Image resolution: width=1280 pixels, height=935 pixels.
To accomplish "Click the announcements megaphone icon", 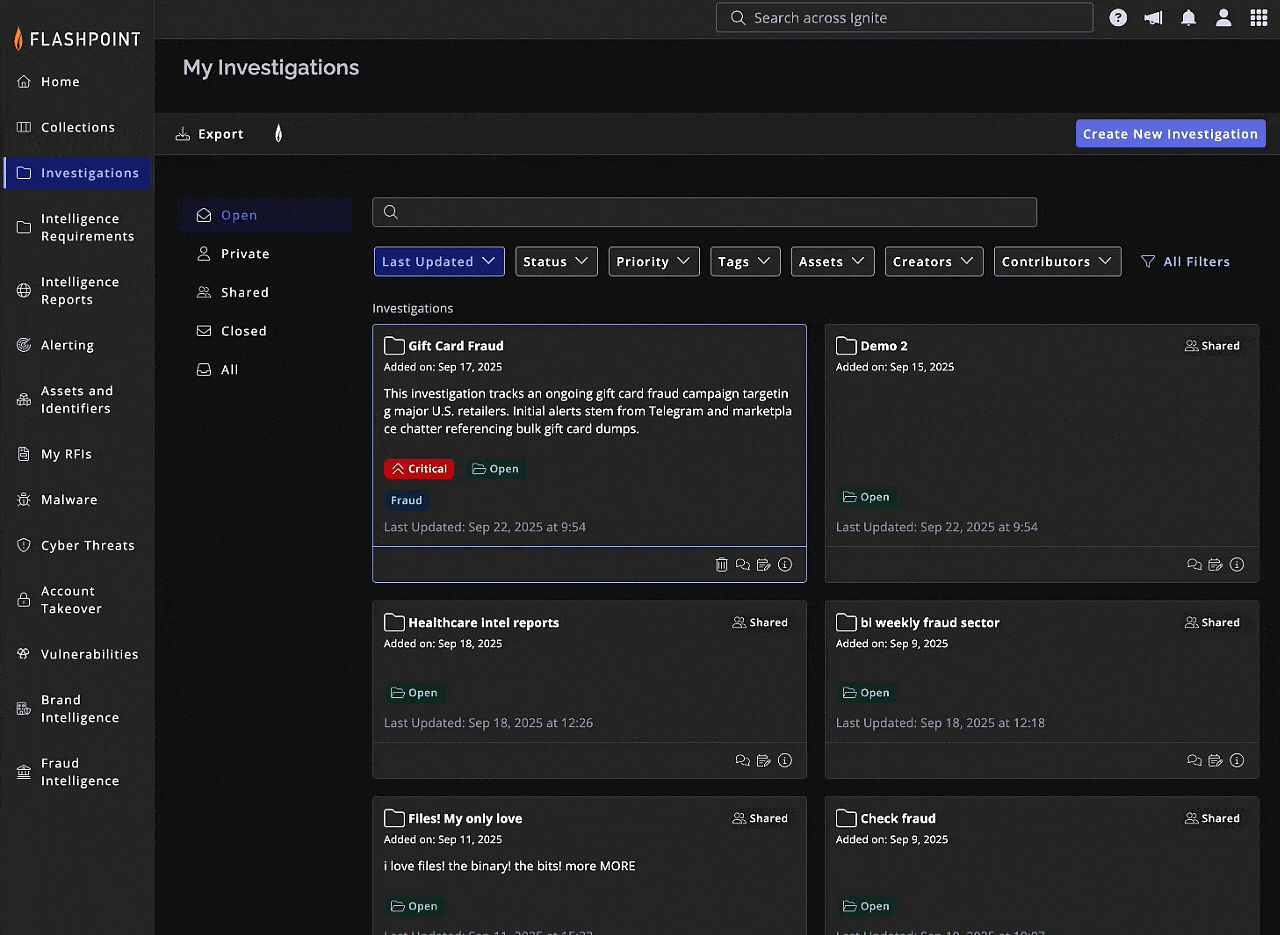I will click(x=1153, y=18).
